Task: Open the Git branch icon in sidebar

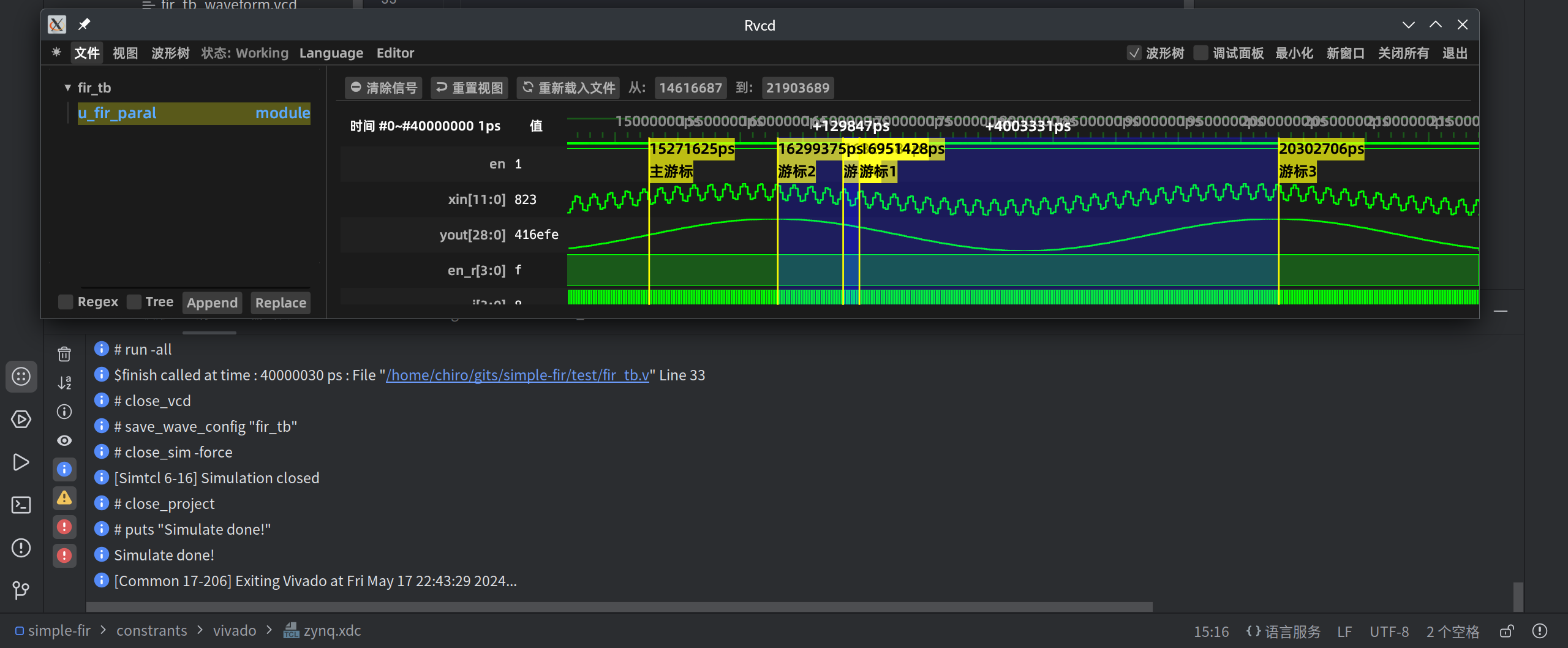Action: click(x=21, y=590)
